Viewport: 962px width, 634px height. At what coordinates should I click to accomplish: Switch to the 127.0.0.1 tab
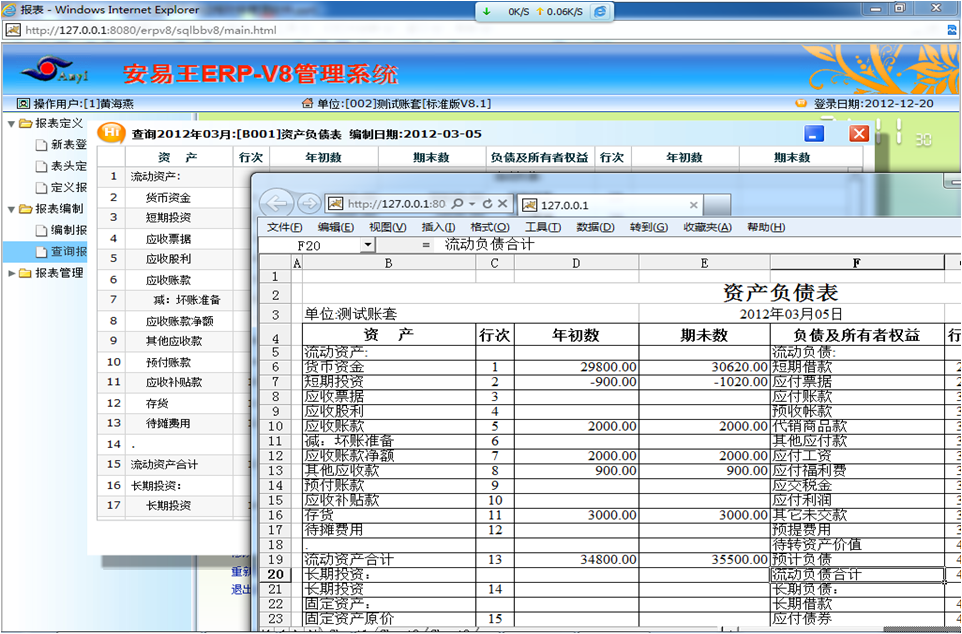tap(610, 205)
